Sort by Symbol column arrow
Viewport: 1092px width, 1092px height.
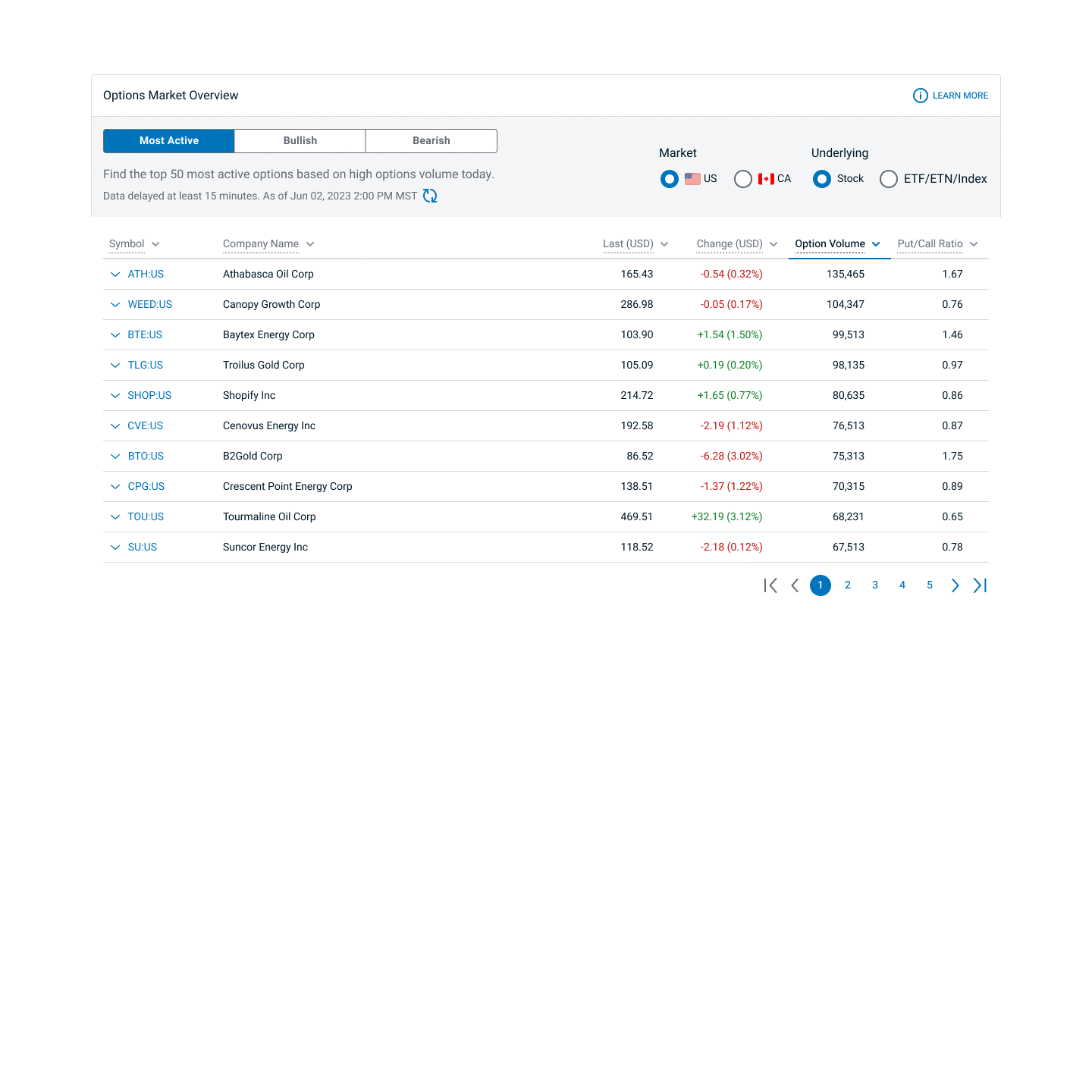pos(155,244)
